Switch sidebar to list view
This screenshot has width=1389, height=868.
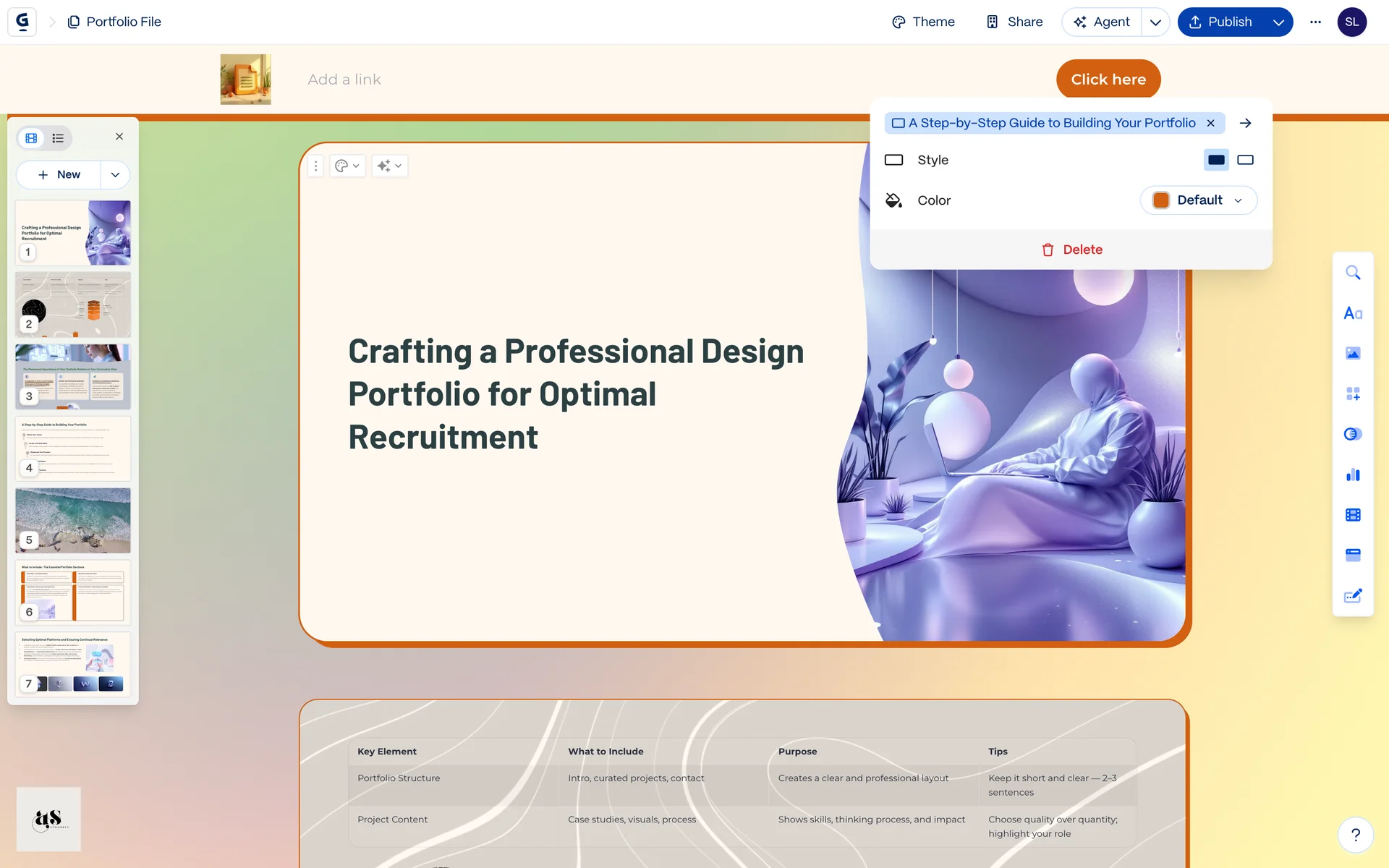(x=58, y=138)
